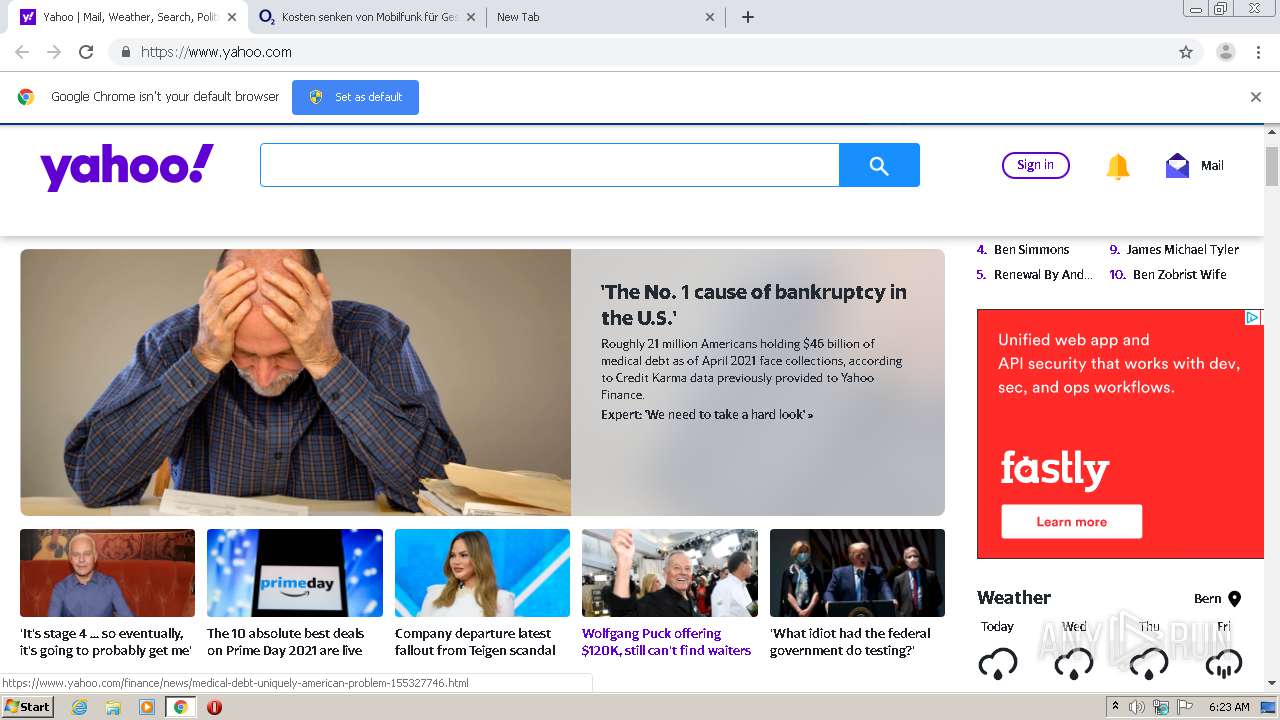Click the Chrome taskbar icon
The image size is (1280, 720).
(180, 707)
